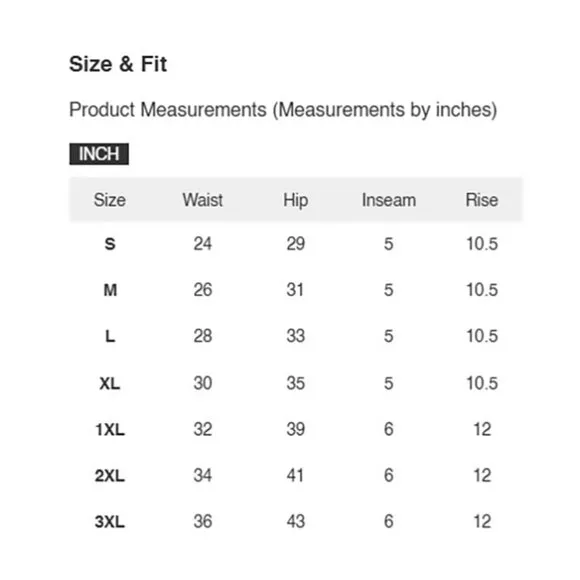
Task: Choose the 2XL size row label
Action: pos(110,476)
